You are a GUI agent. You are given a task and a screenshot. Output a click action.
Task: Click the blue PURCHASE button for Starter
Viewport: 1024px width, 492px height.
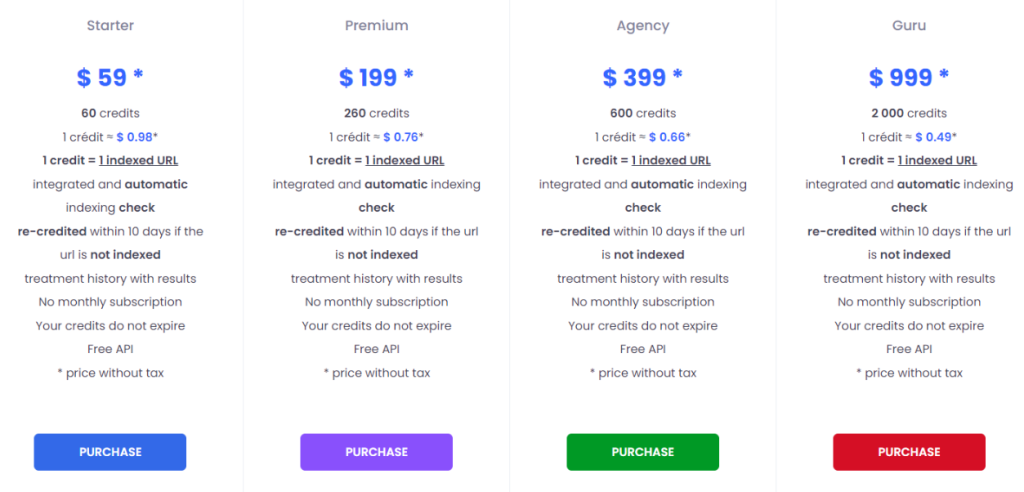pos(110,452)
